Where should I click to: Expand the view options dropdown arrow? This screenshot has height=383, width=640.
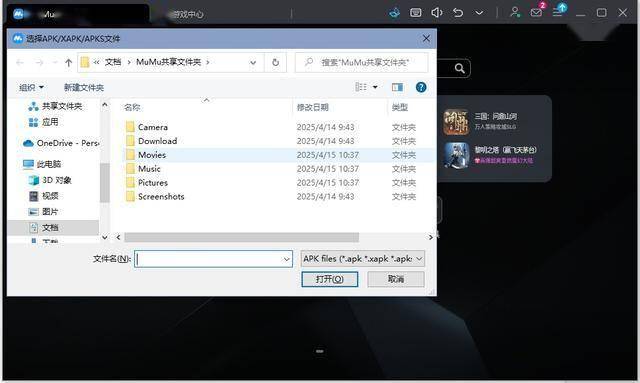(x=375, y=87)
